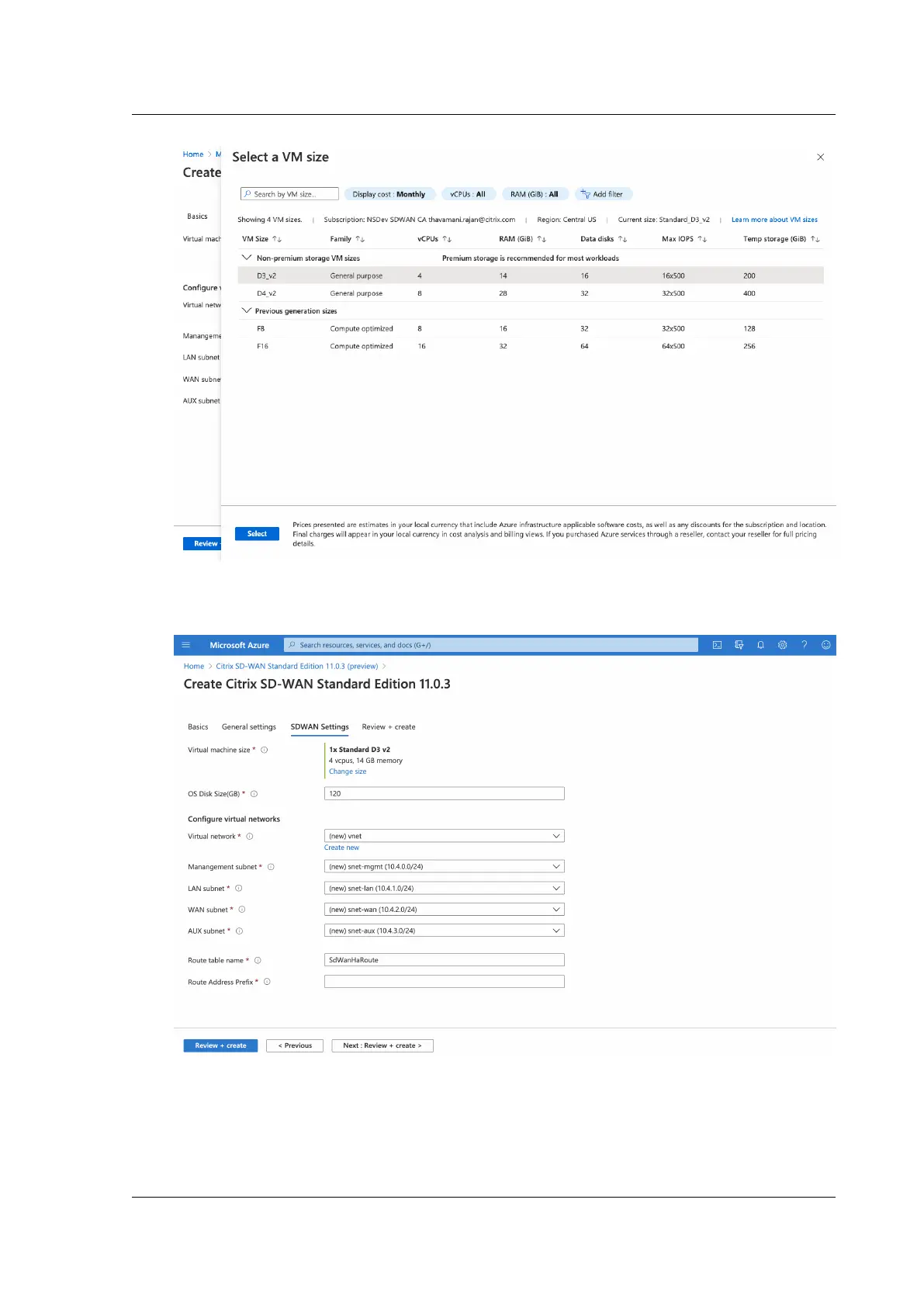Click the Microsoft Azure logo text
Viewport: 924px width, 1307px height.
tap(240, 645)
